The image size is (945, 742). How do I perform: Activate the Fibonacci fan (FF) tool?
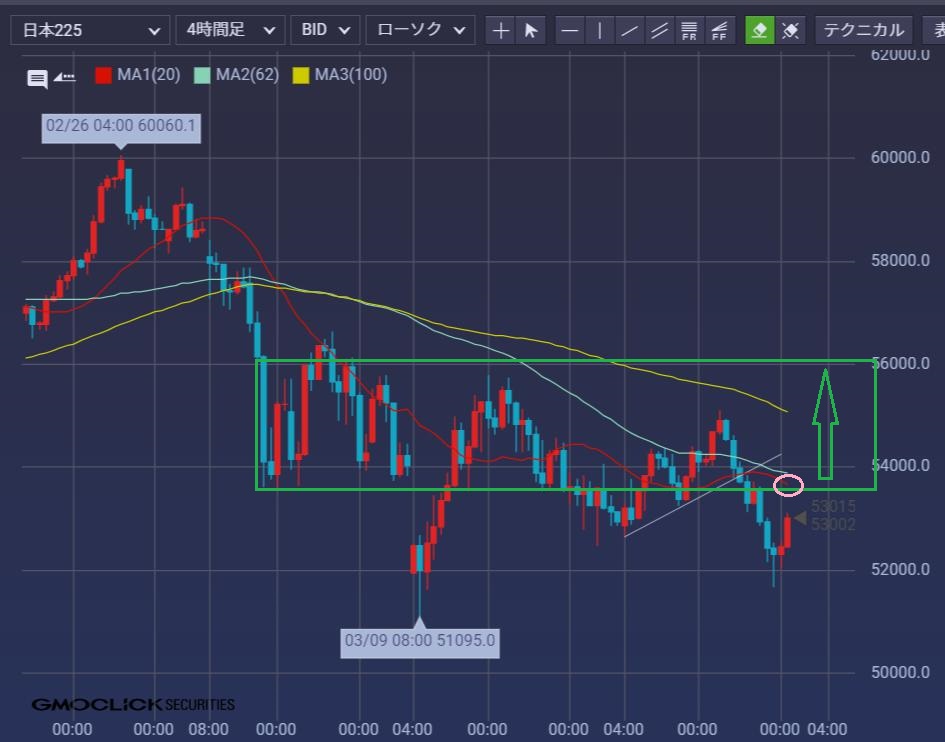tap(718, 30)
